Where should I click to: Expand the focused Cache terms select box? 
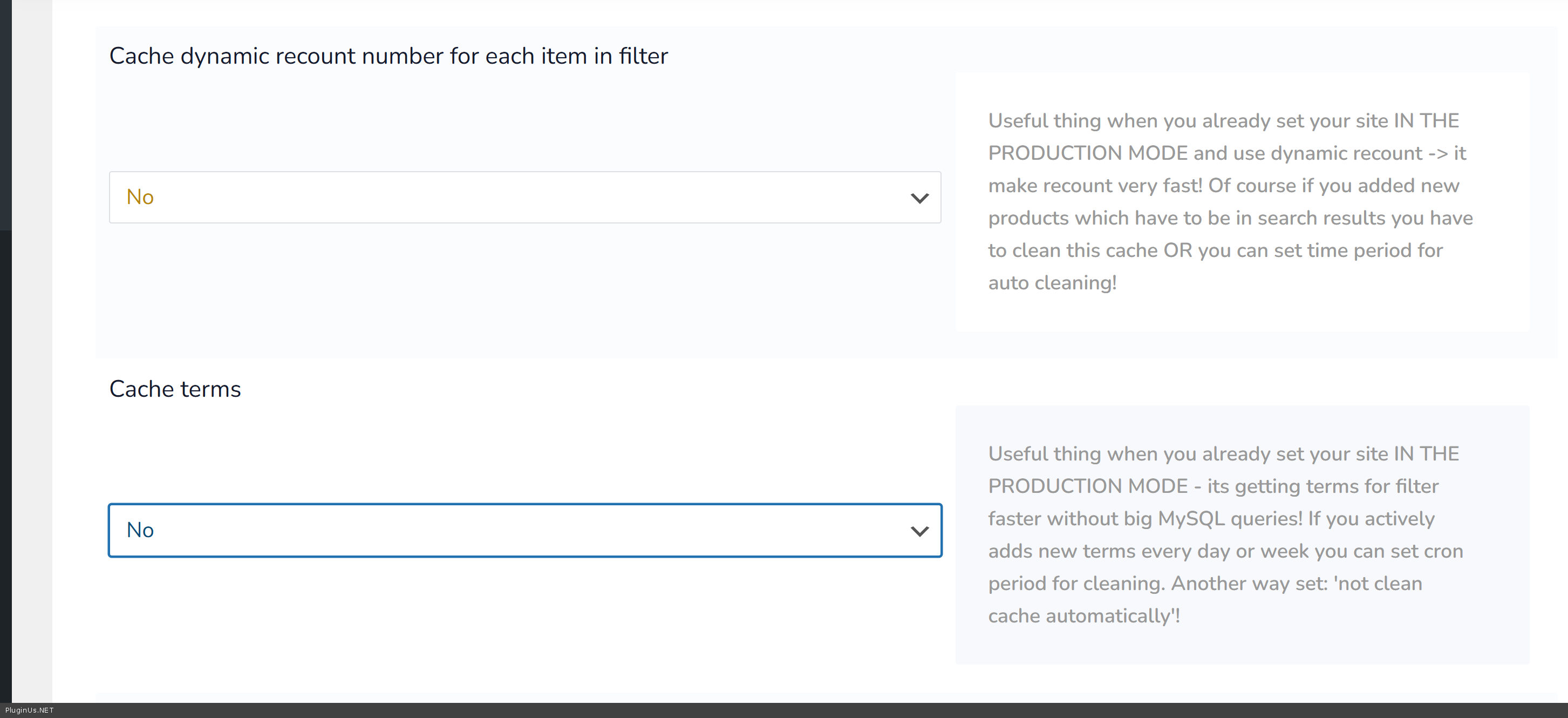click(x=523, y=531)
